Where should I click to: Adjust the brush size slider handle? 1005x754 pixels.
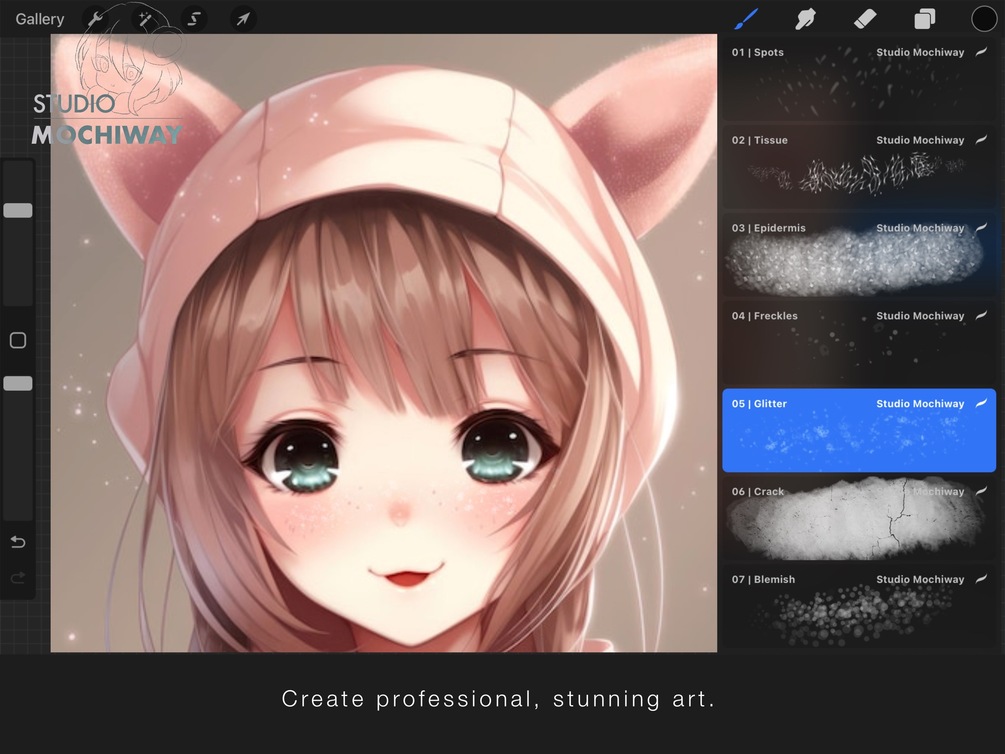click(18, 210)
